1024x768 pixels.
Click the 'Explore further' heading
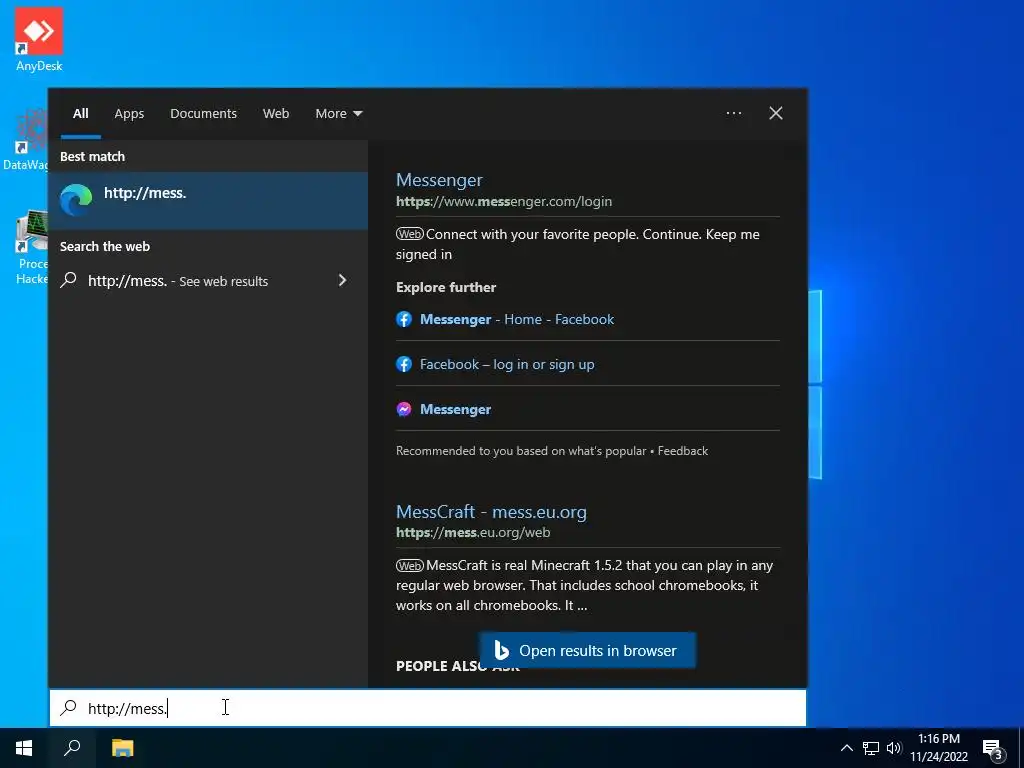[x=446, y=287]
